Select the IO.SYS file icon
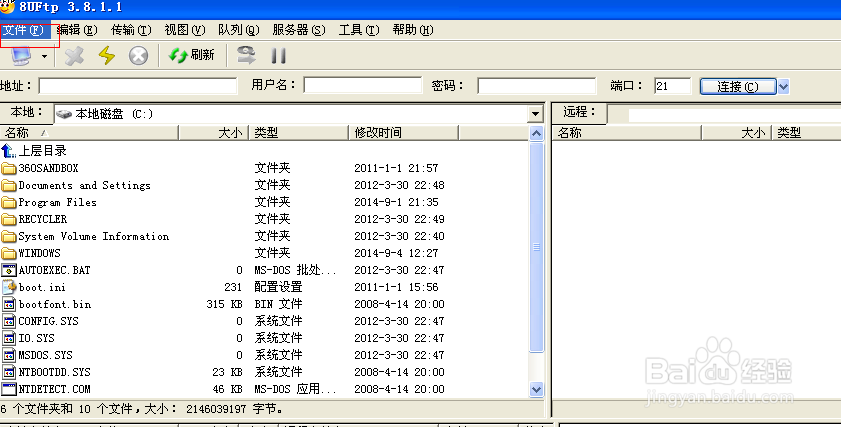Image resolution: width=841 pixels, height=427 pixels. 9,338
